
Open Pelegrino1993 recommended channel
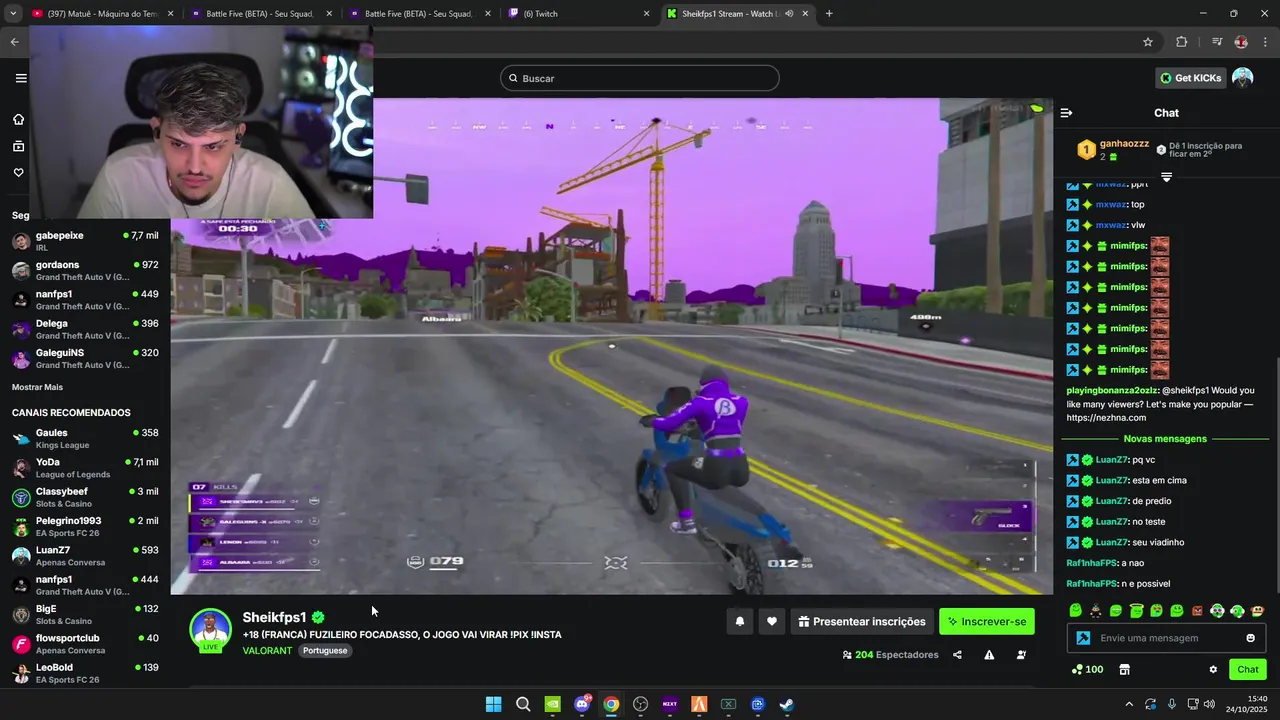pyautogui.click(x=85, y=526)
